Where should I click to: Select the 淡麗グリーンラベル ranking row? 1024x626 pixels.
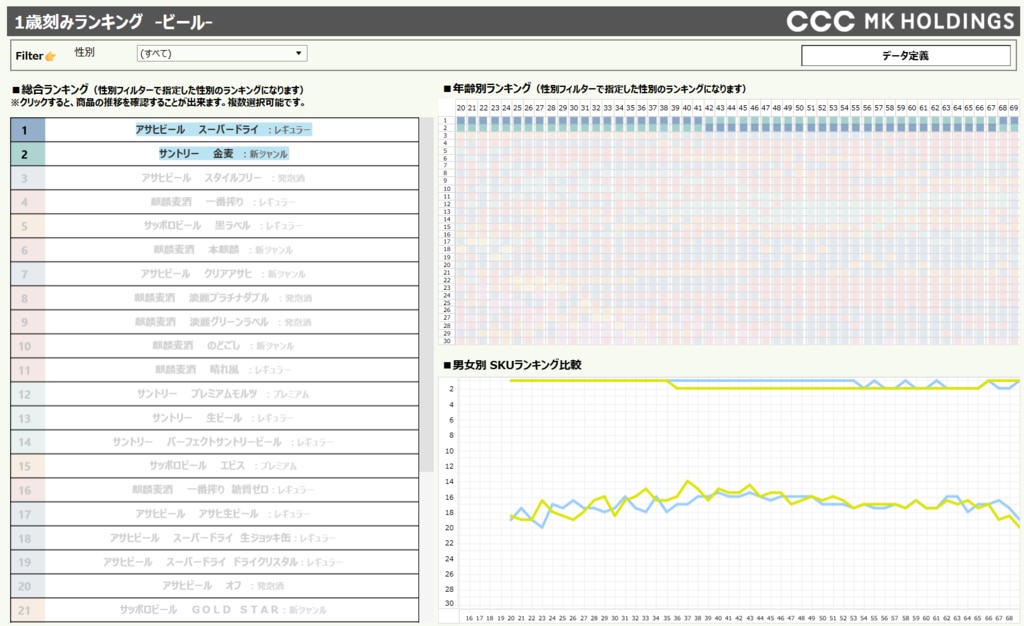click(215, 322)
